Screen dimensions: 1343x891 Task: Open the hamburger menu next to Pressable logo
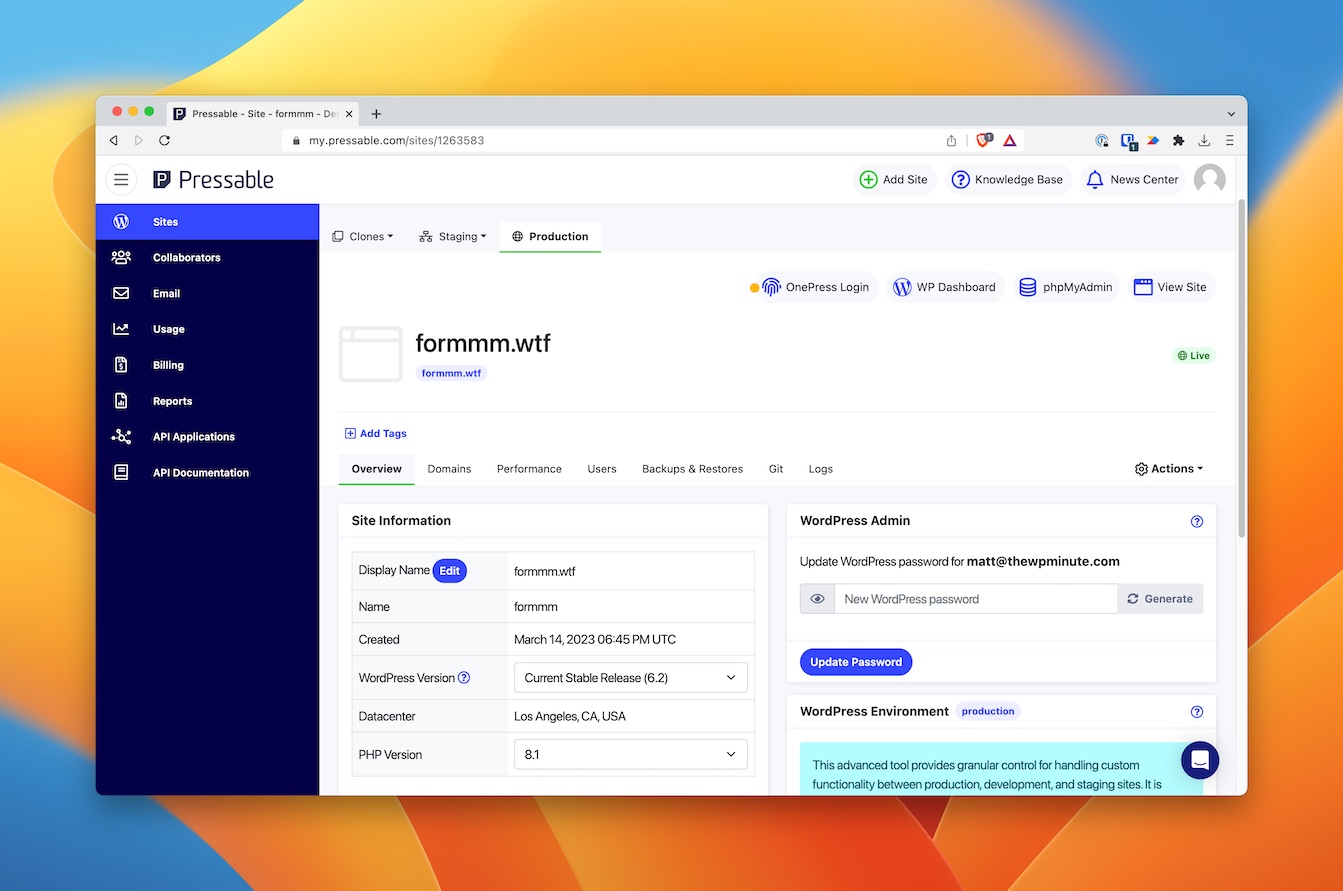pyautogui.click(x=121, y=179)
